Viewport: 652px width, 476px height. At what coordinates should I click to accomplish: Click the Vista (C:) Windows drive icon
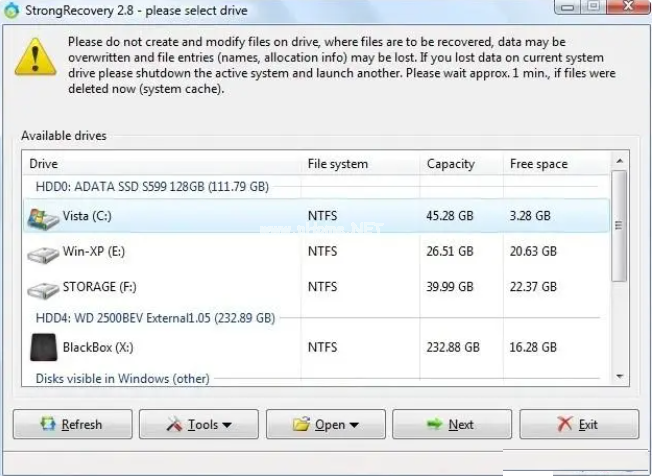click(x=43, y=216)
